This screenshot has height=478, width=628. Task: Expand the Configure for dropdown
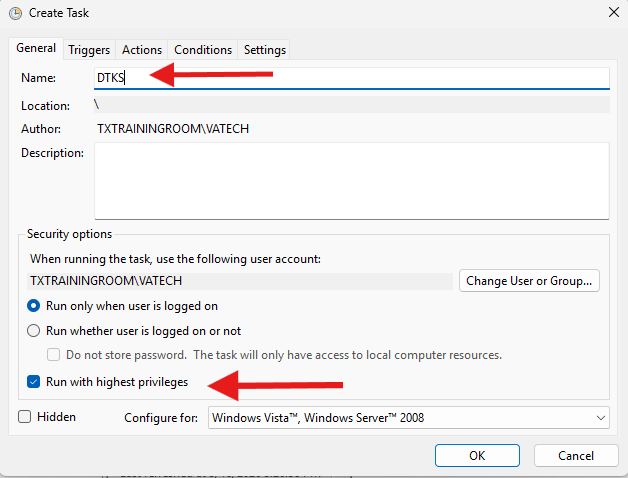(408, 417)
